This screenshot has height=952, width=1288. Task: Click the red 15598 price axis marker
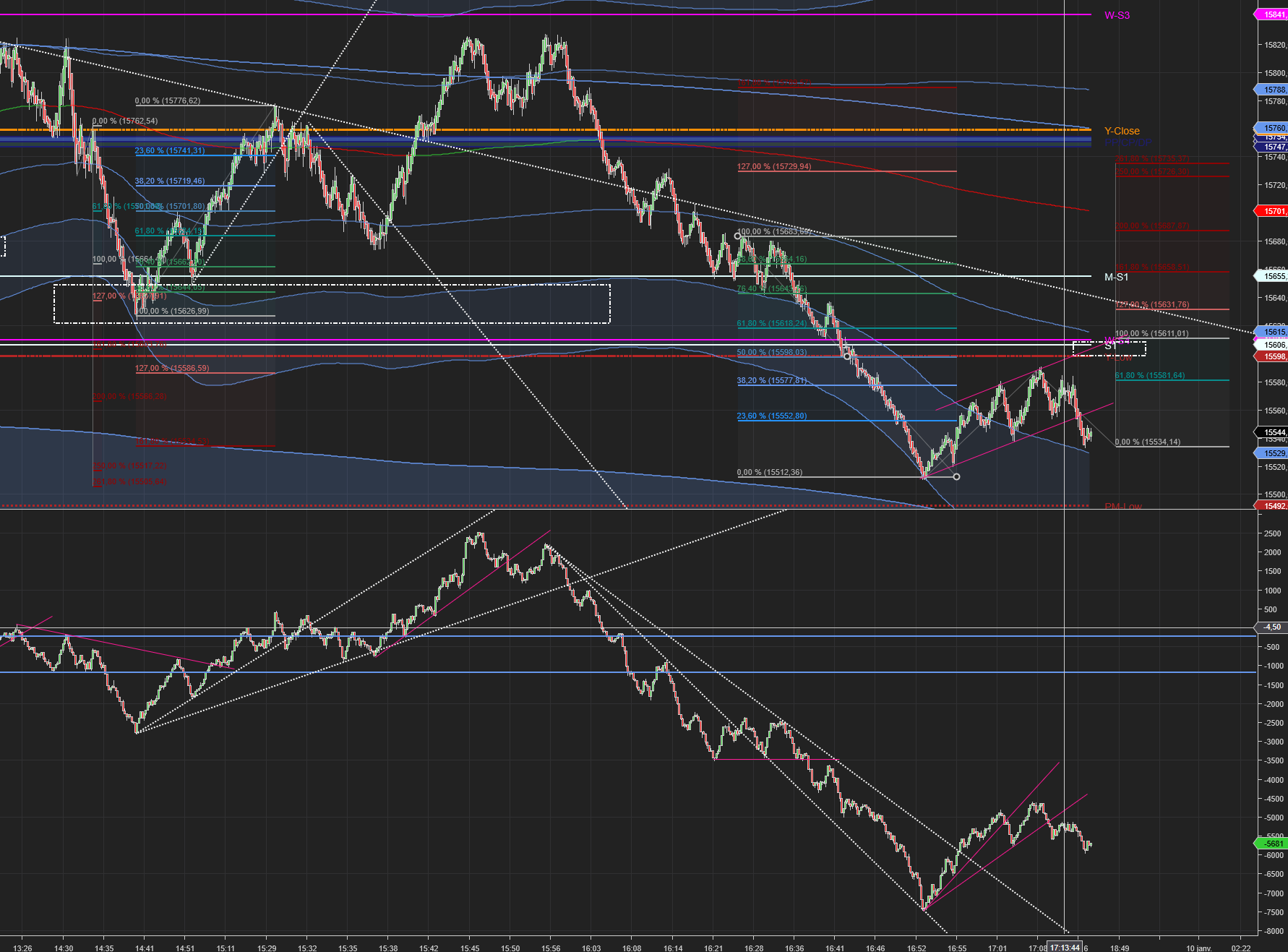pos(1272,356)
